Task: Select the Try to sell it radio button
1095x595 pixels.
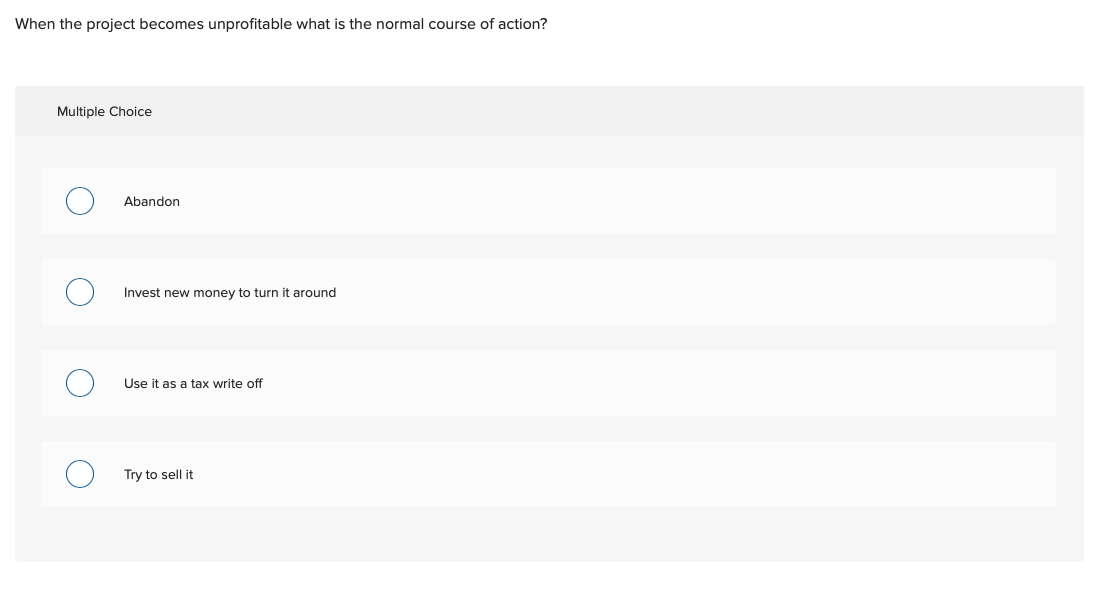Action: point(80,474)
